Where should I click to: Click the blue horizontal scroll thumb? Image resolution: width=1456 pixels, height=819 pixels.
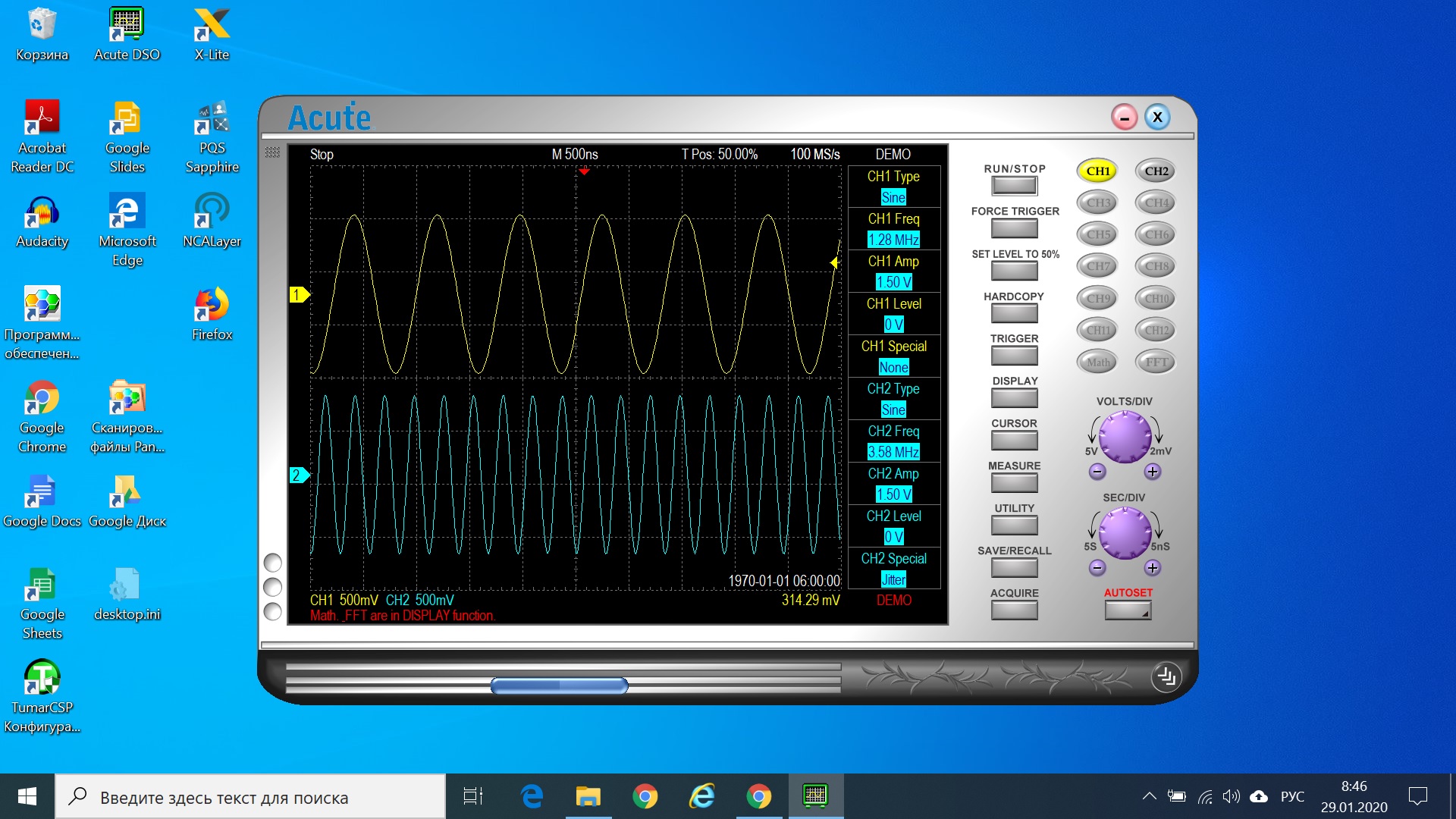559,686
